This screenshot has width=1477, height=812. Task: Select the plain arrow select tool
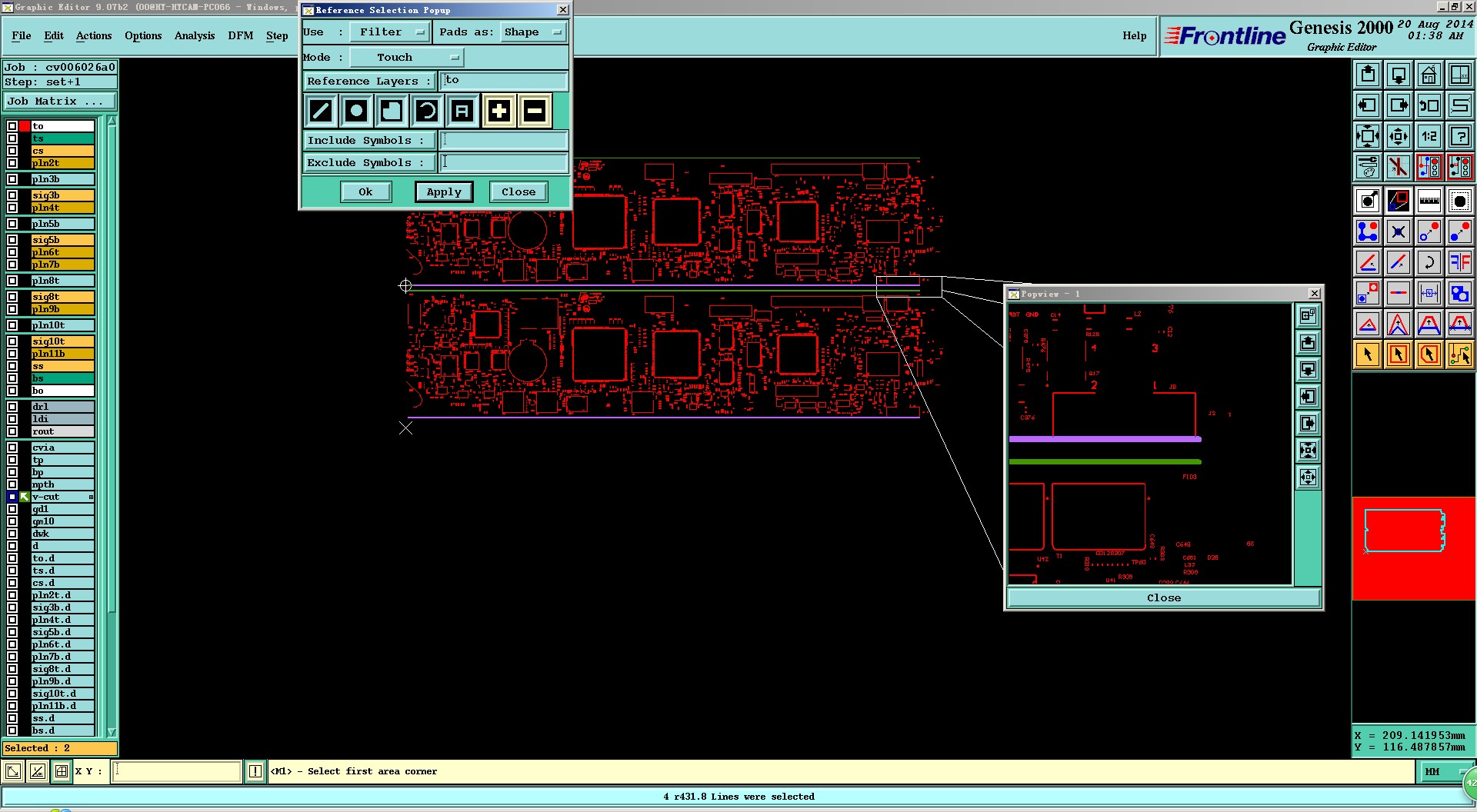[1368, 354]
